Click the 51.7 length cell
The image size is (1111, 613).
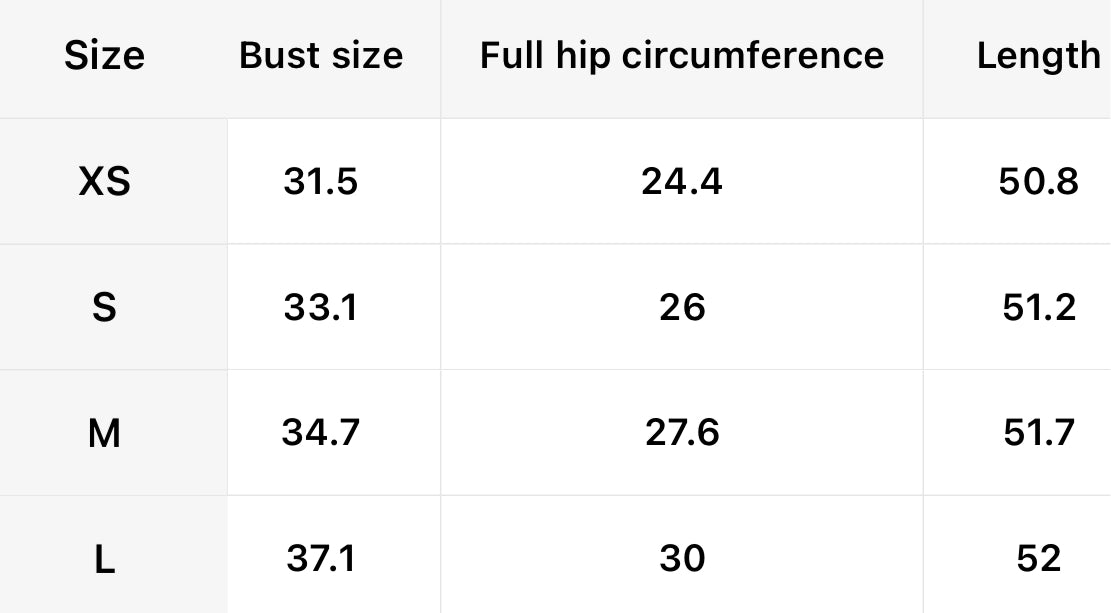1038,433
